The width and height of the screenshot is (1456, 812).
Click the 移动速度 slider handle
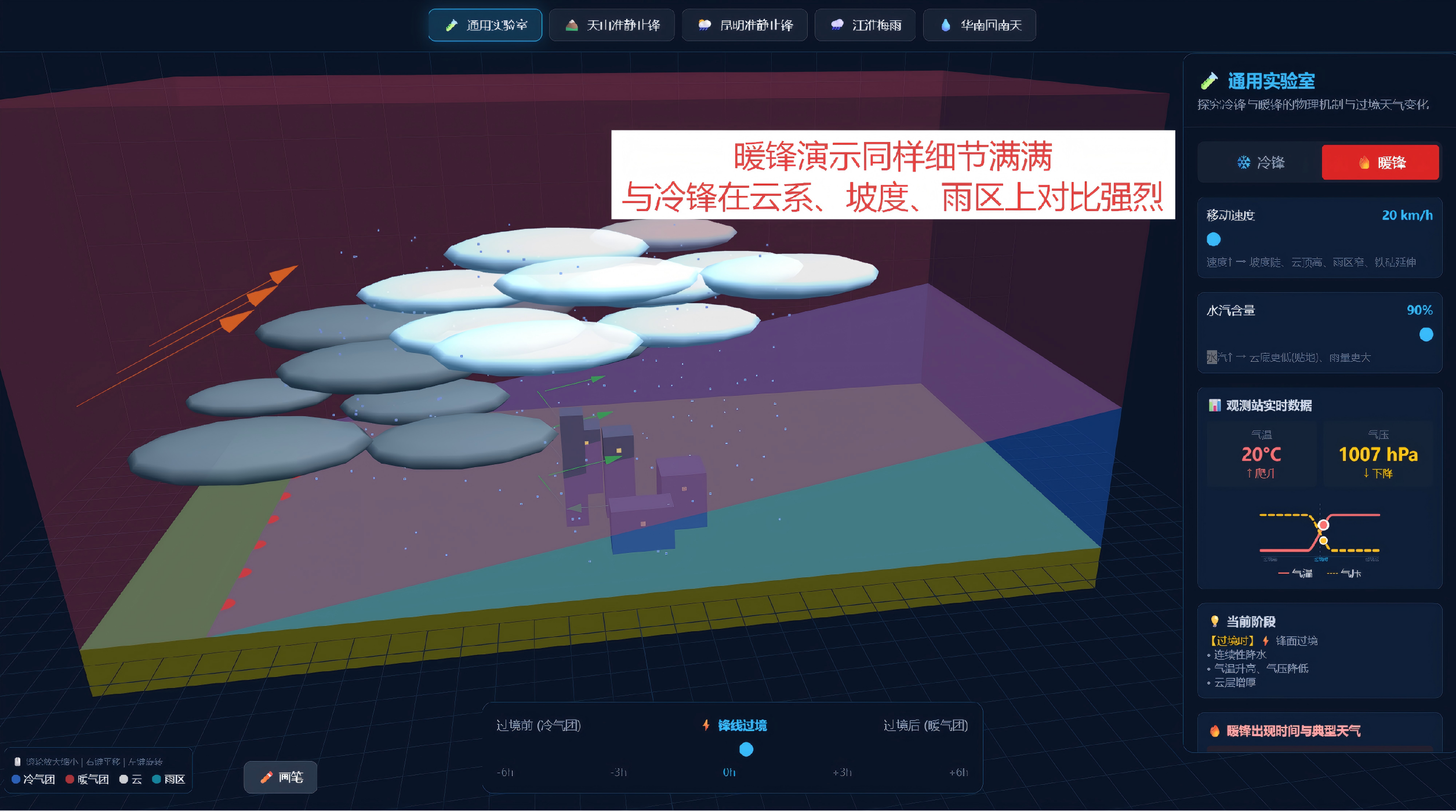coord(1214,239)
